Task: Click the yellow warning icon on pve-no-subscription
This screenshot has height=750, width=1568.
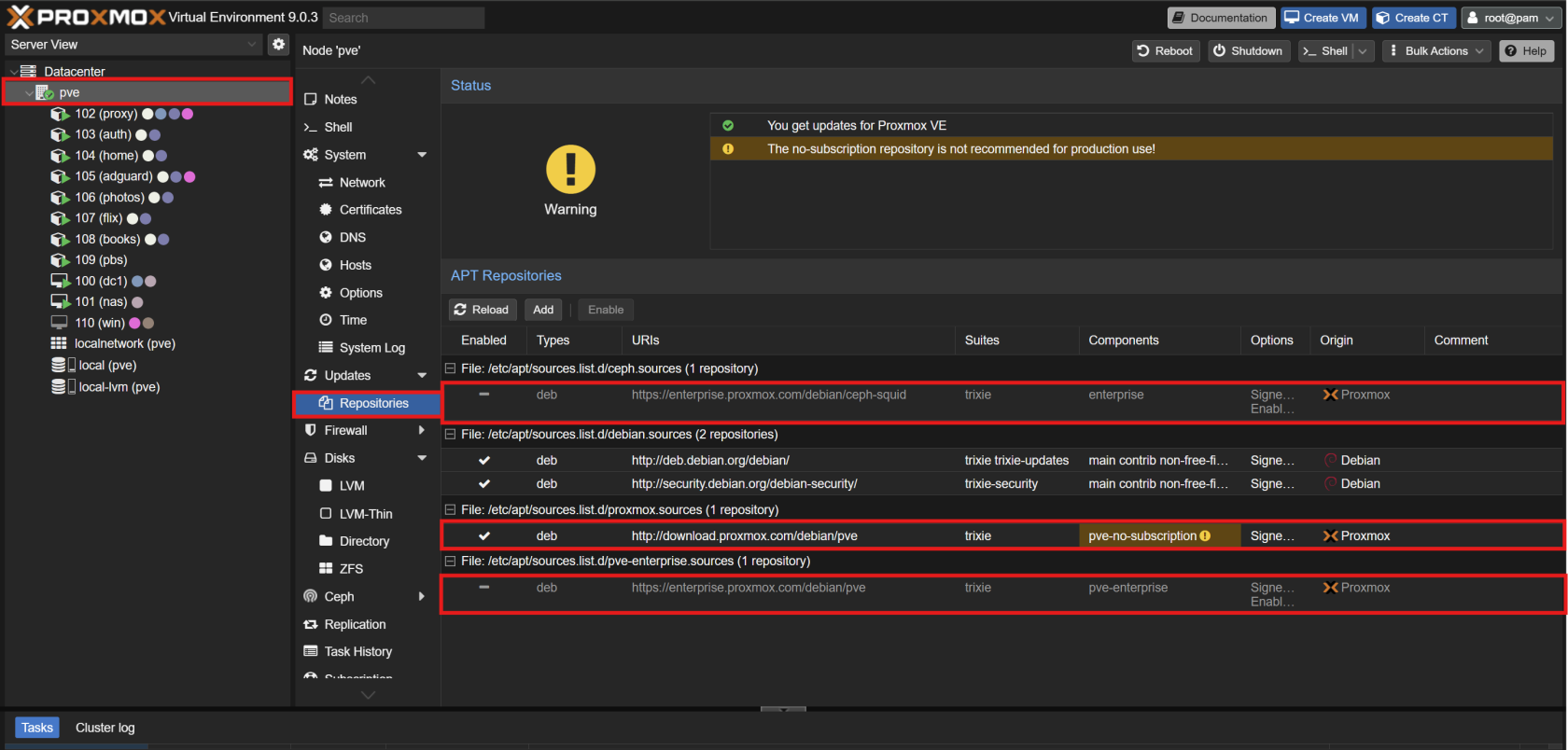Action: (1205, 536)
